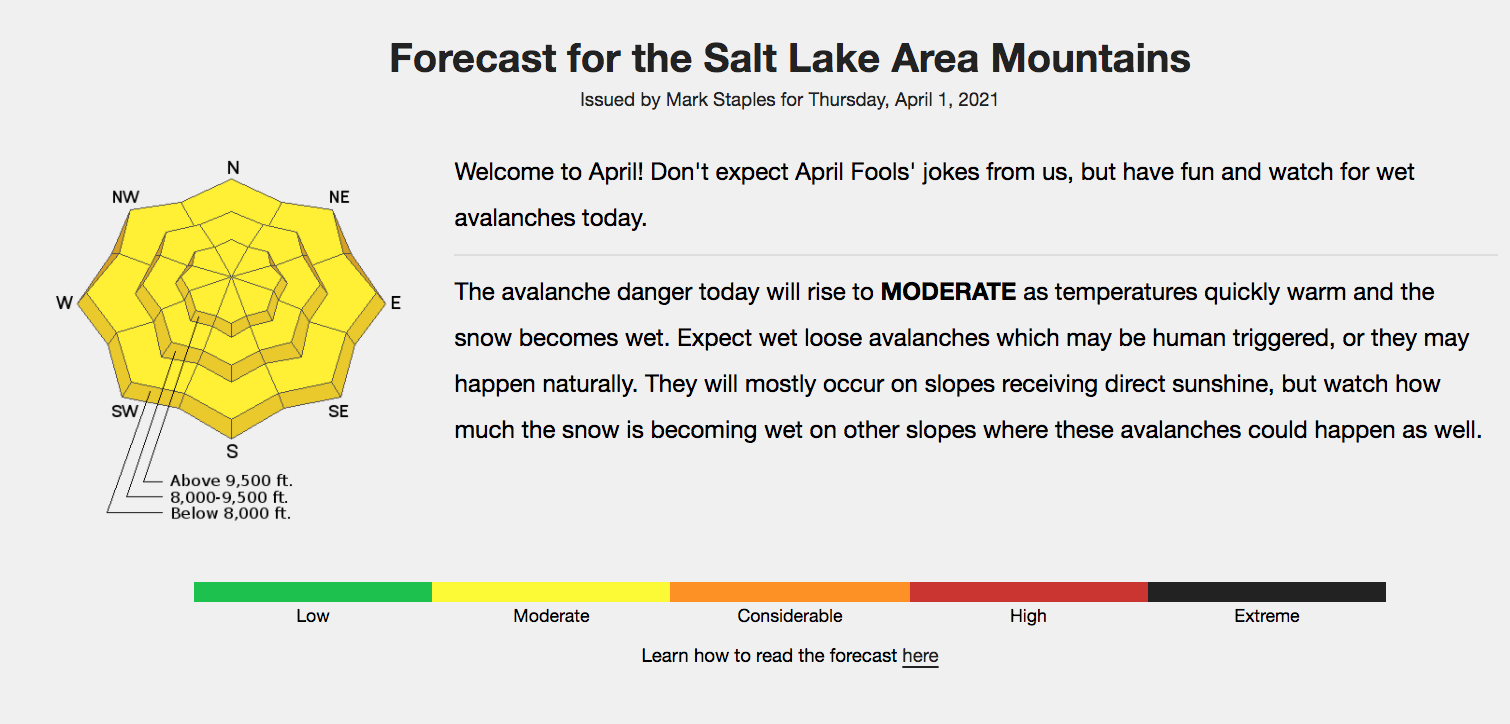This screenshot has height=724, width=1510.
Task: Click the bold MODERATE danger word
Action: click(x=948, y=293)
